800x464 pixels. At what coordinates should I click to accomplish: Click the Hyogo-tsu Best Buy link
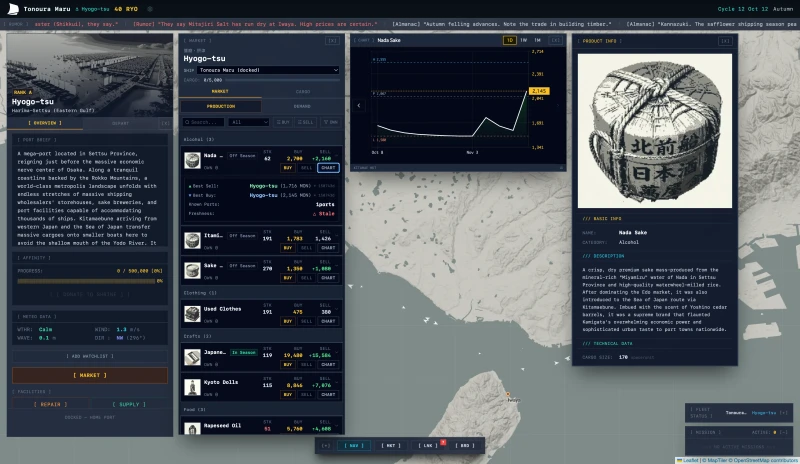click(263, 195)
